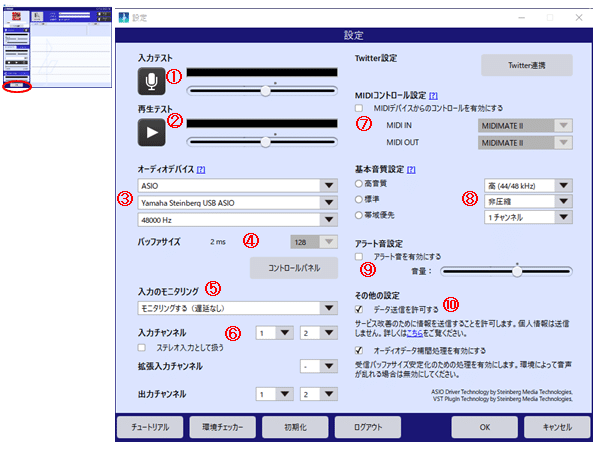Confirm settings with OK button

point(485,427)
